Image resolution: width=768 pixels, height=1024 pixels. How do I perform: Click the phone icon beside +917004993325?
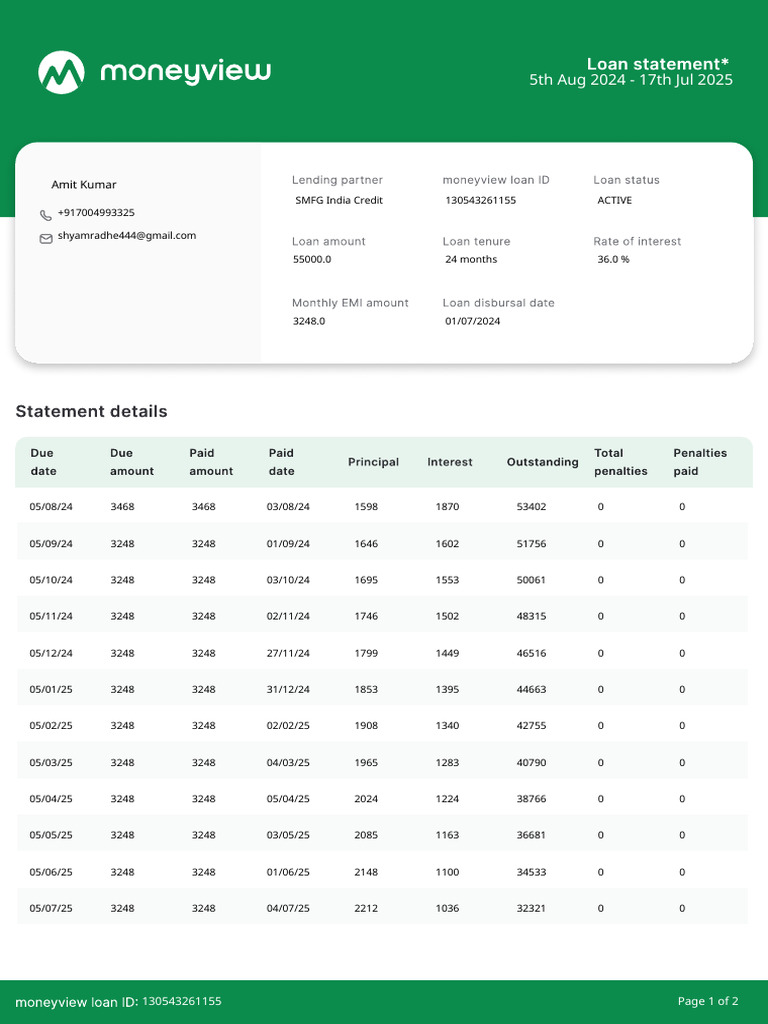[46, 215]
